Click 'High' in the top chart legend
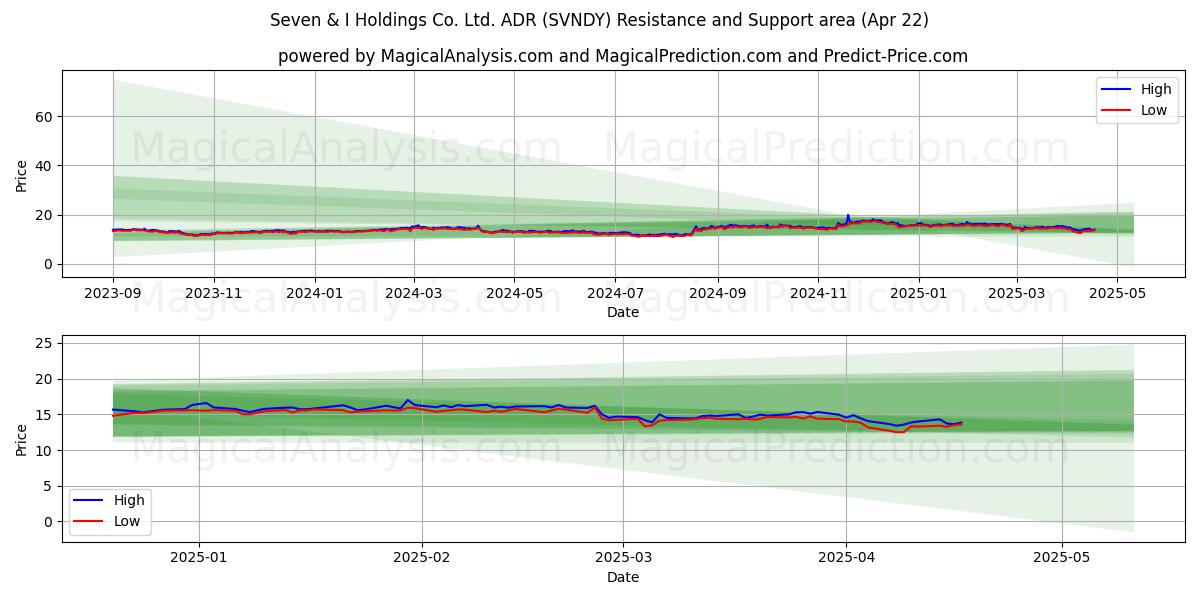1200x600 pixels. click(x=1155, y=89)
